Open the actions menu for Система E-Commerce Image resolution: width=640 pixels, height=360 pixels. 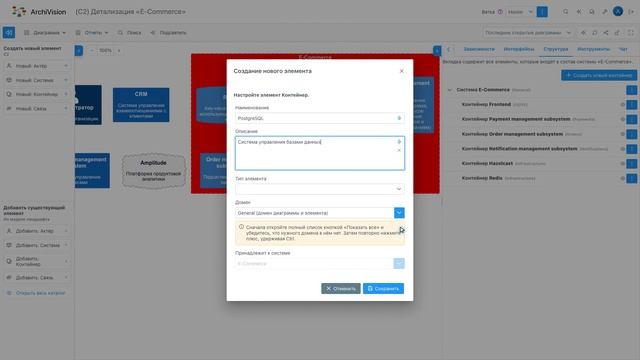[x=631, y=90]
